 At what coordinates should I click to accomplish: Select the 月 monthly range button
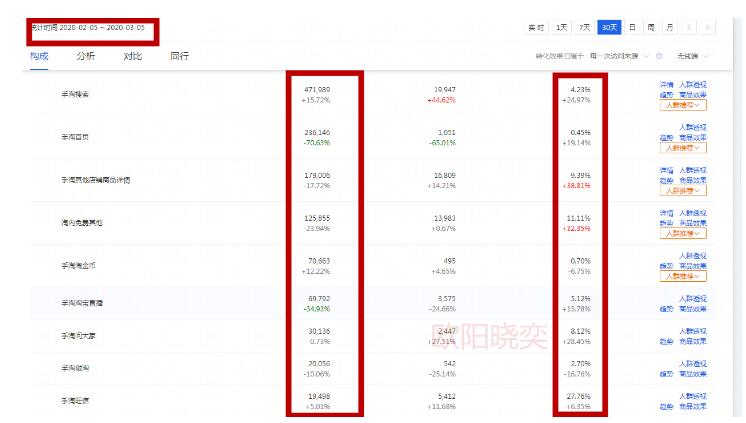(x=669, y=27)
